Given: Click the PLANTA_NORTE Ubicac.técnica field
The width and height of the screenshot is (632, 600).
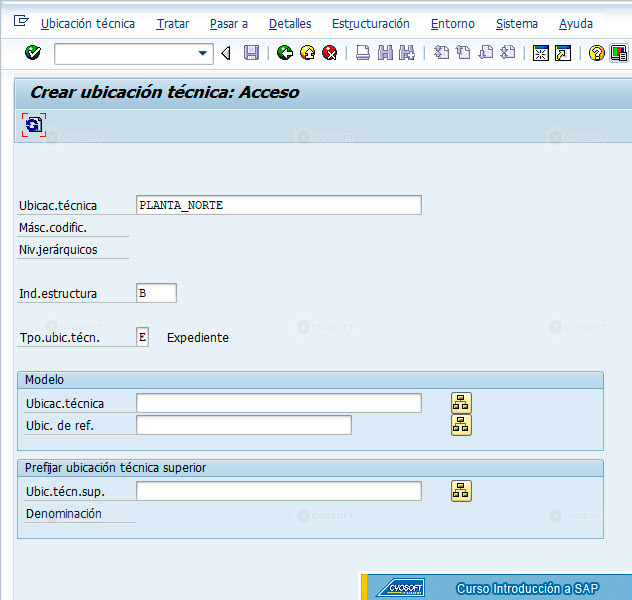Looking at the screenshot, I should click(x=279, y=205).
